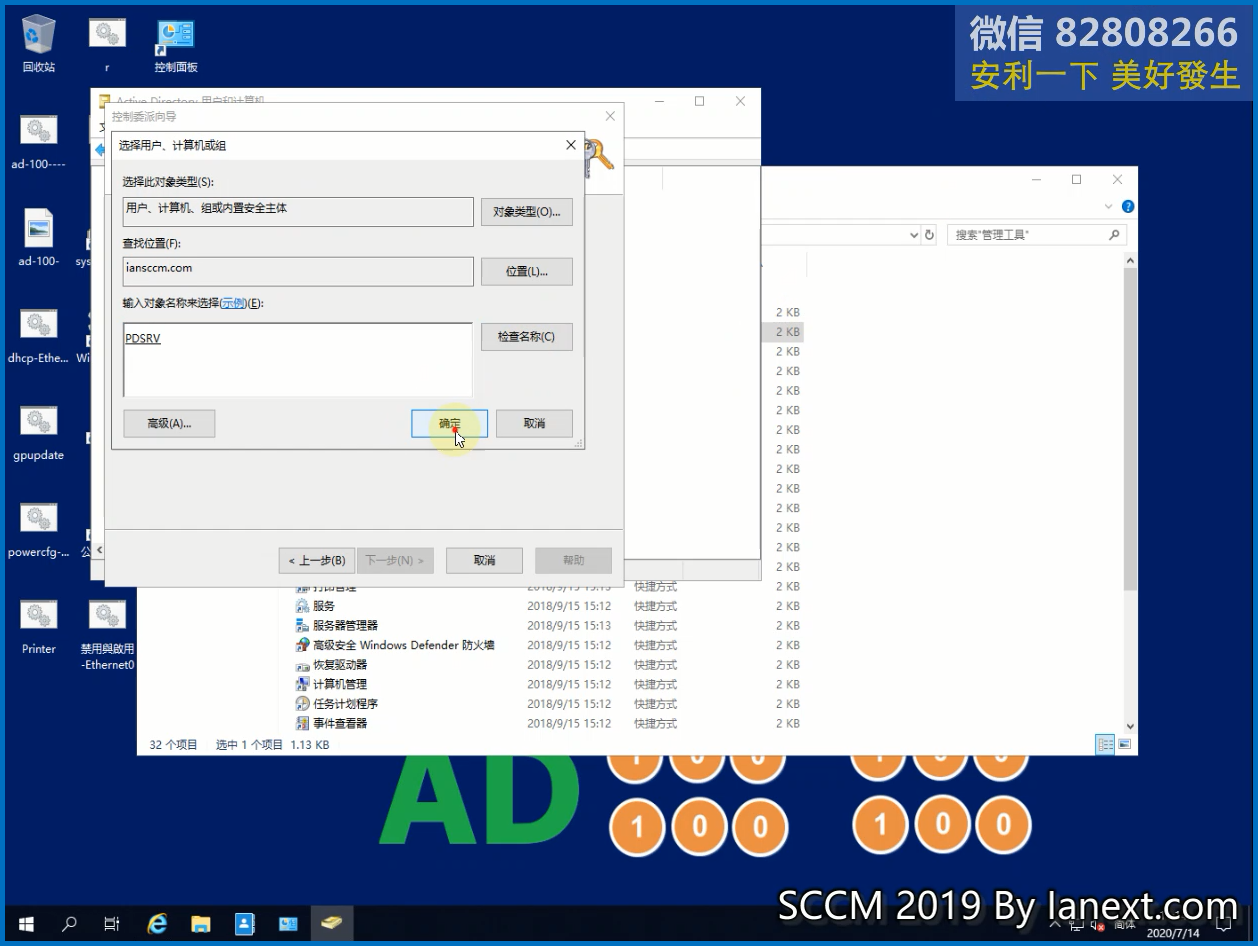Select the powercfg-... desktop file

point(38,529)
